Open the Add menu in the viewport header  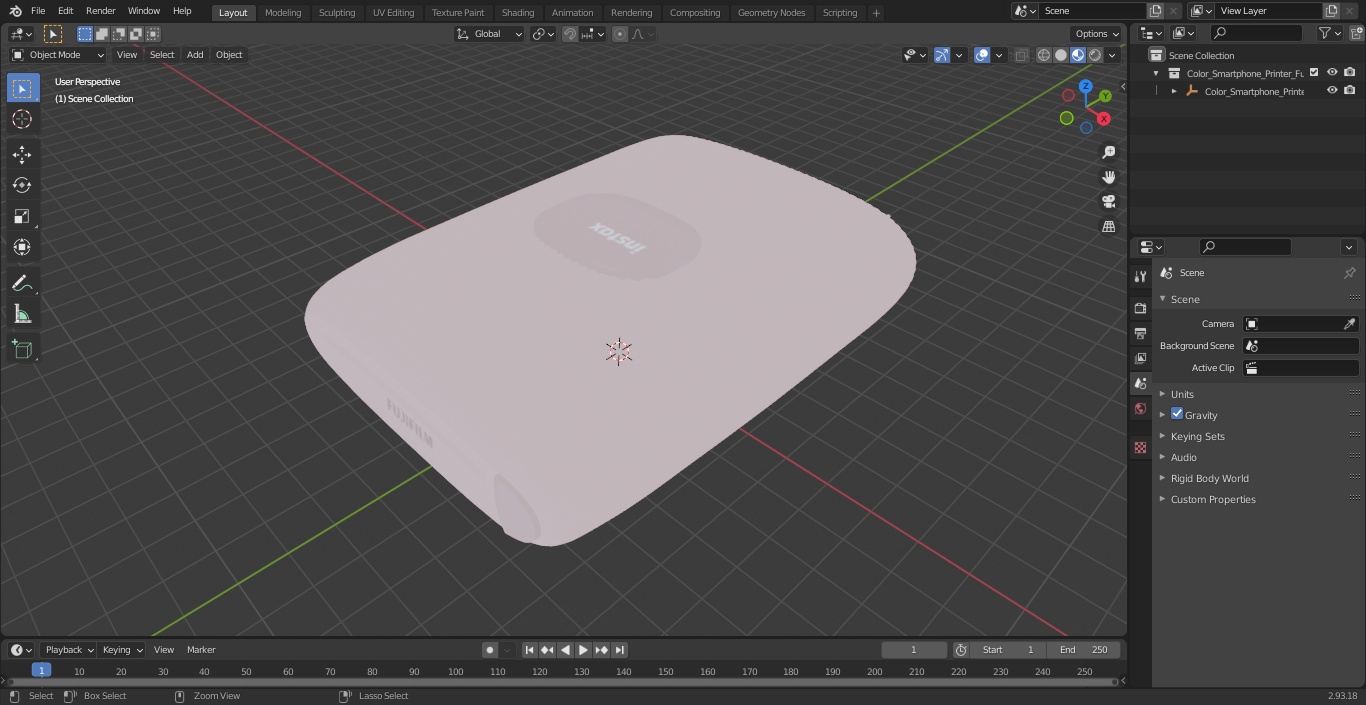tap(195, 55)
